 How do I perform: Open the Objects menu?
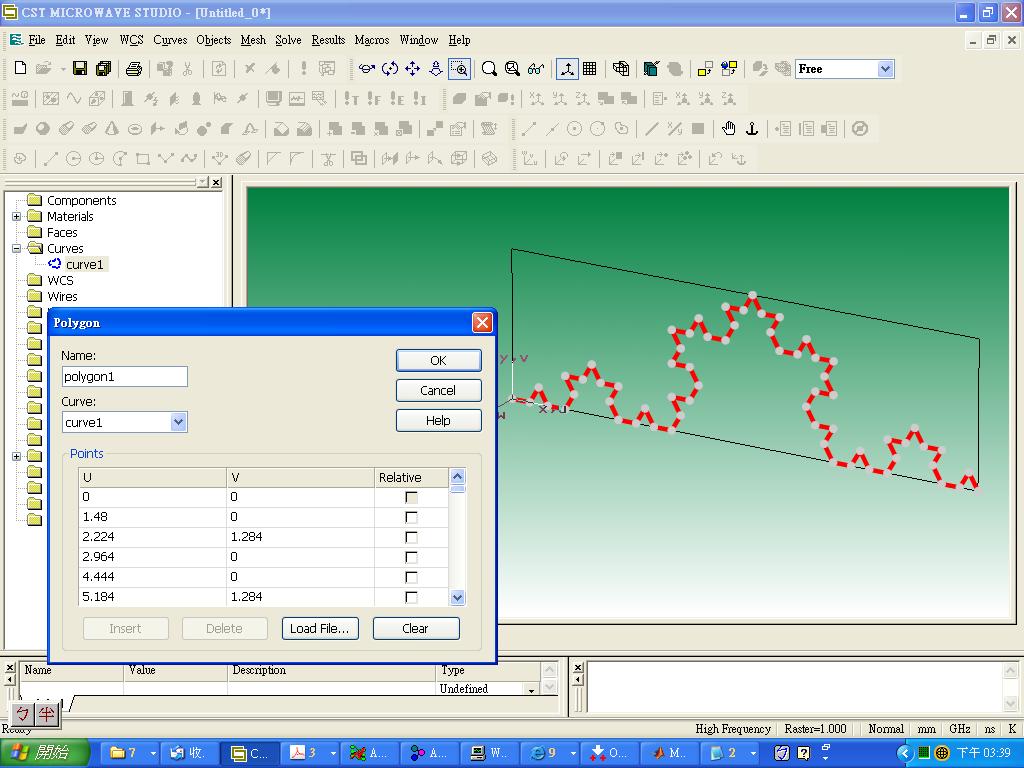[x=214, y=40]
